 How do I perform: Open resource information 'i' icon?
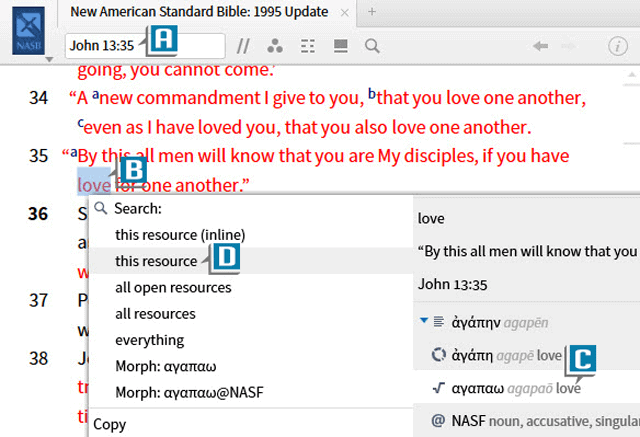(x=618, y=46)
